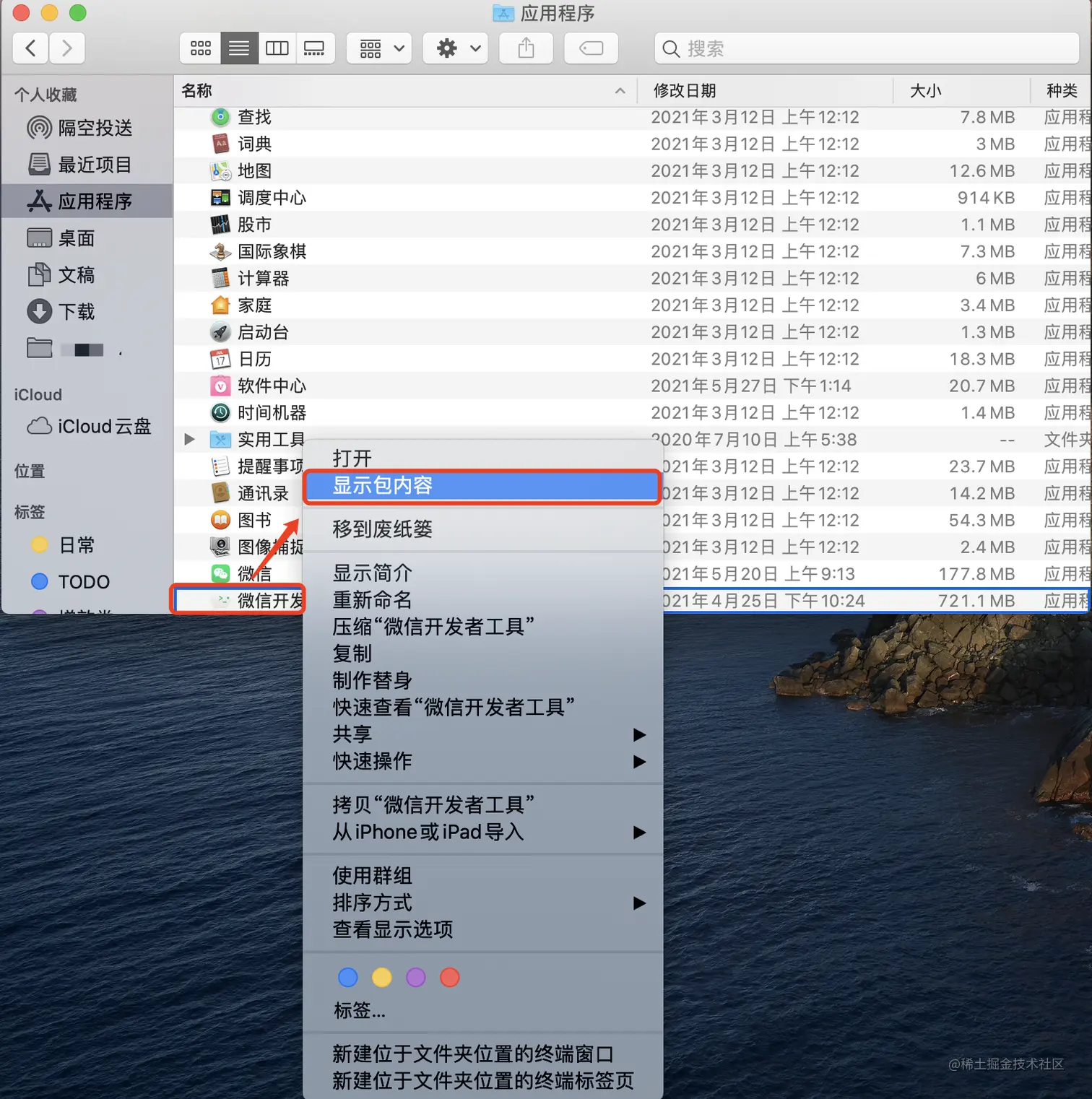Select the yellow 日常 tag in sidebar

(87, 545)
